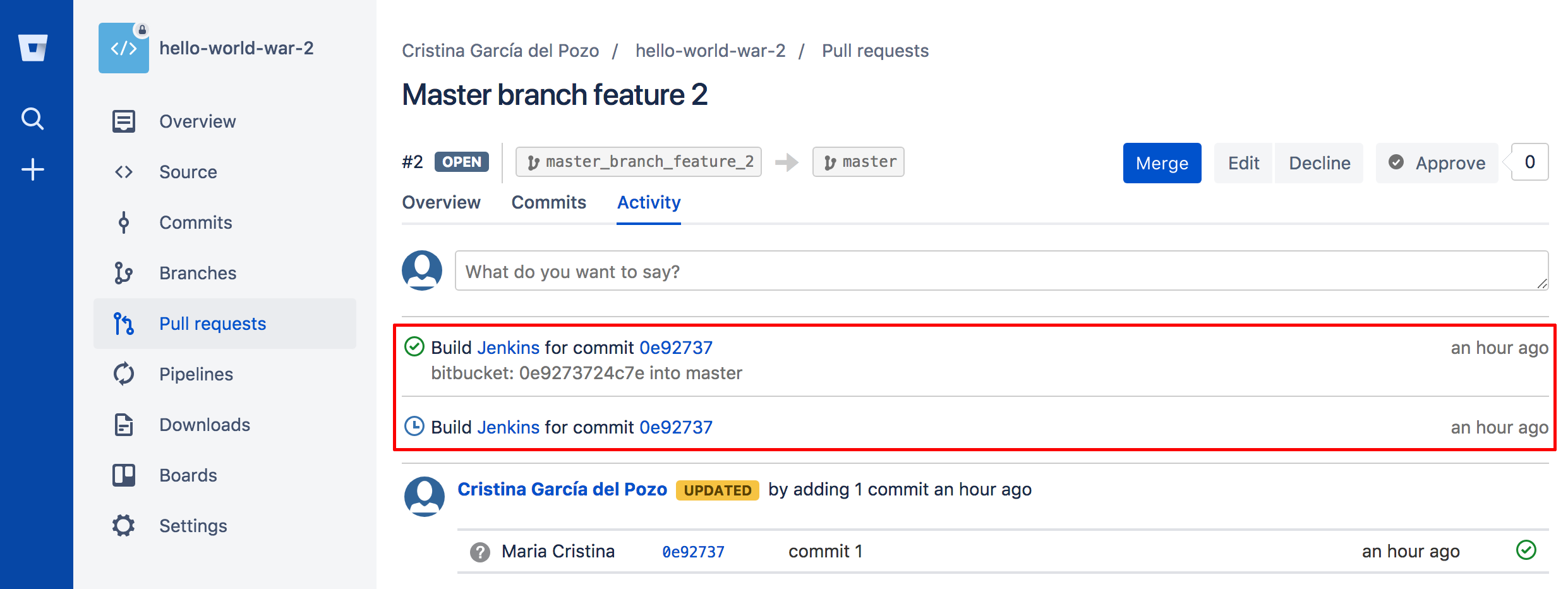Viewport: 1568px width, 589px height.
Task: Switch to the pull request Overview tab
Action: (x=441, y=202)
